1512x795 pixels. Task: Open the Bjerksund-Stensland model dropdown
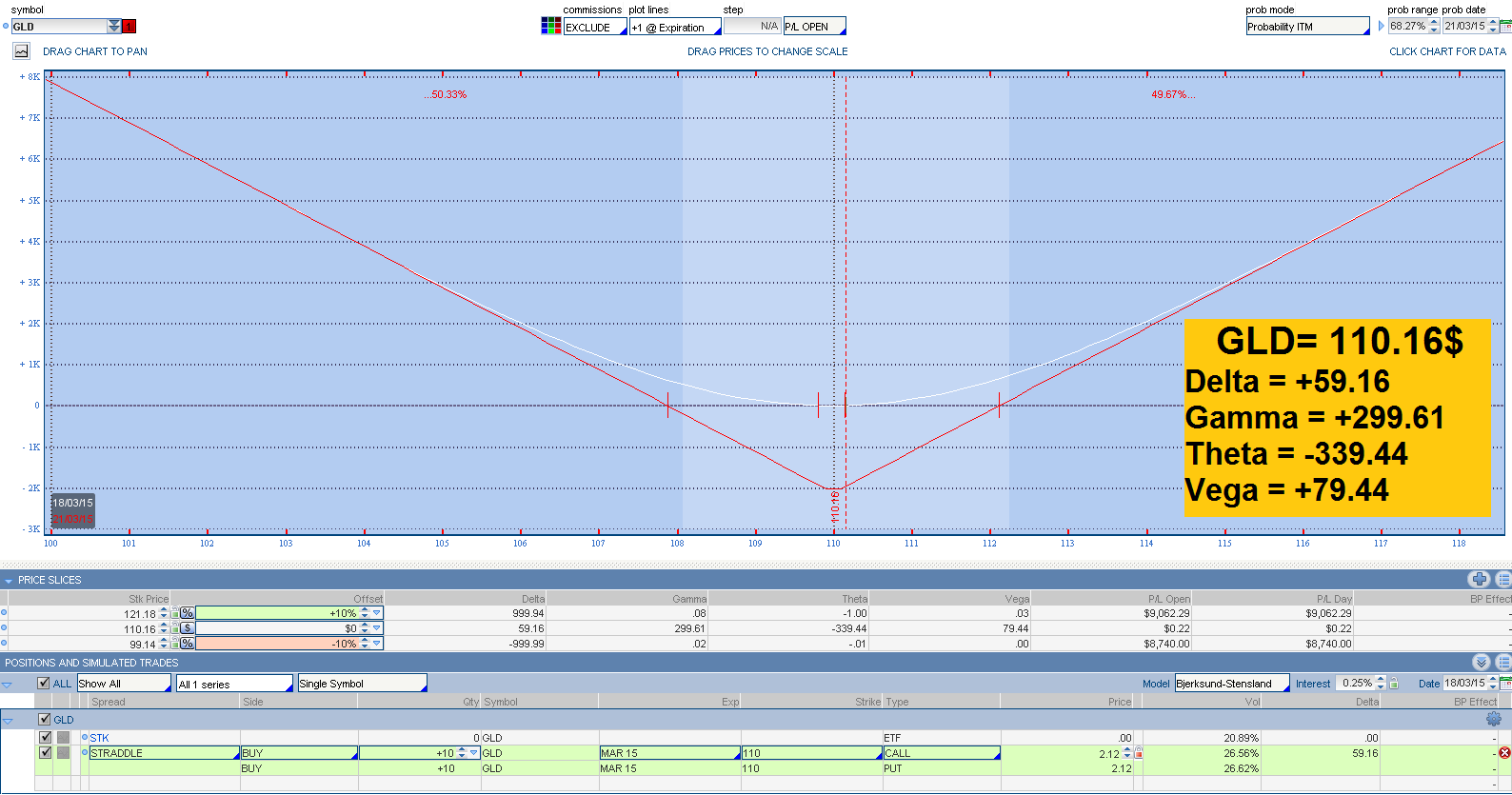[x=1232, y=684]
